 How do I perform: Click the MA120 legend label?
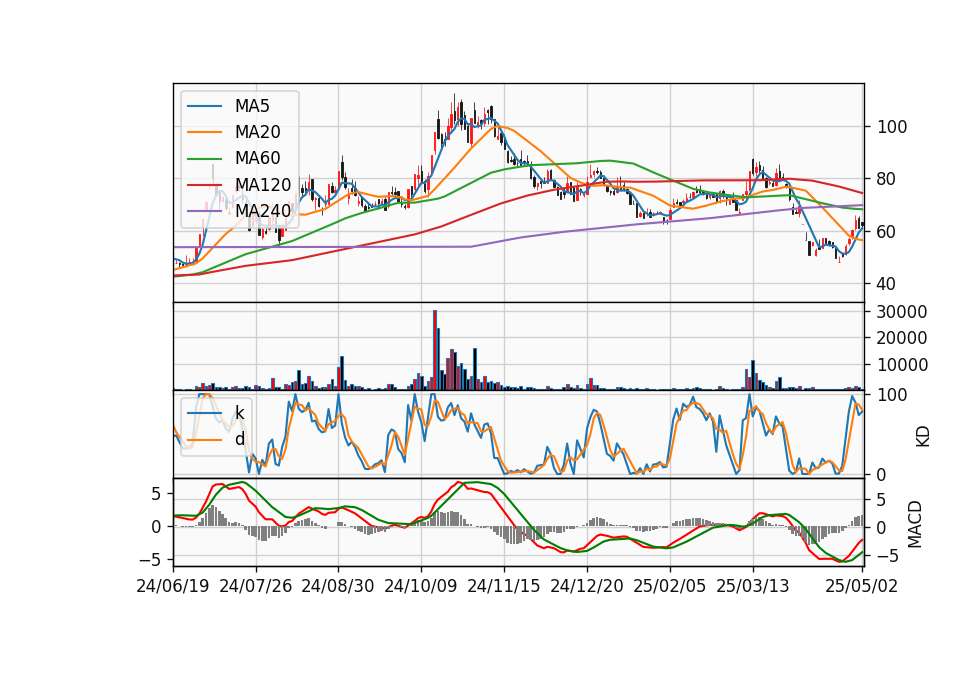point(263,184)
